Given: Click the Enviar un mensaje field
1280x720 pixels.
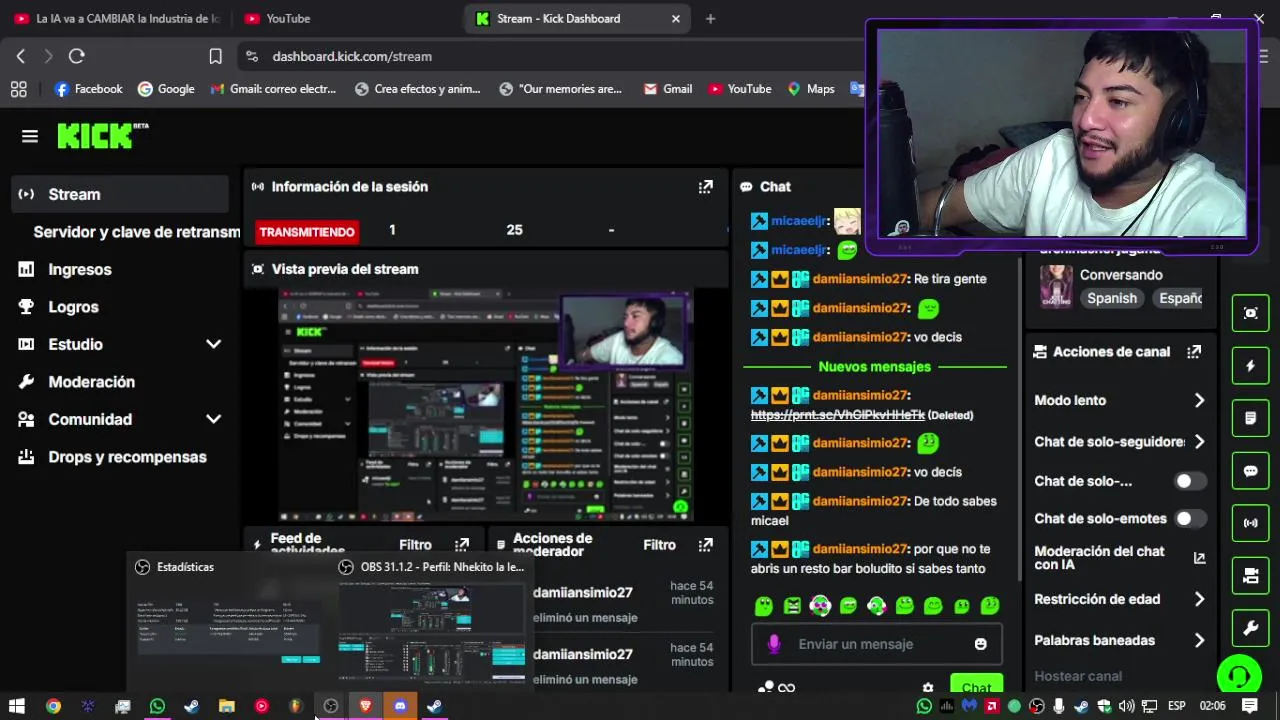Looking at the screenshot, I should coord(877,644).
